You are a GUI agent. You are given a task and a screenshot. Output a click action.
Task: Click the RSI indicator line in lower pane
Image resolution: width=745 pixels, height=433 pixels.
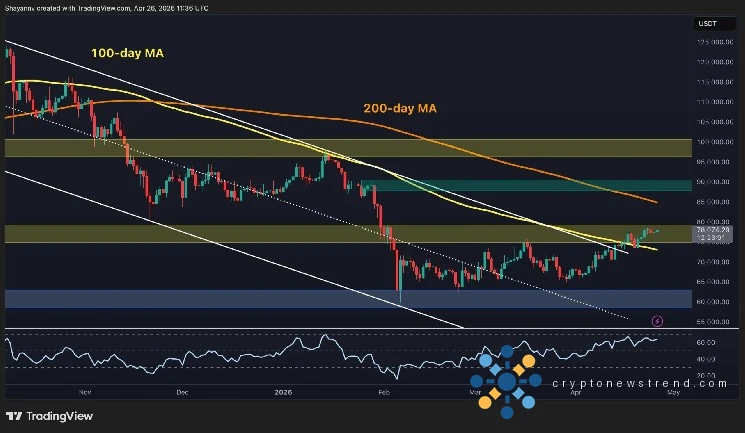(x=300, y=343)
